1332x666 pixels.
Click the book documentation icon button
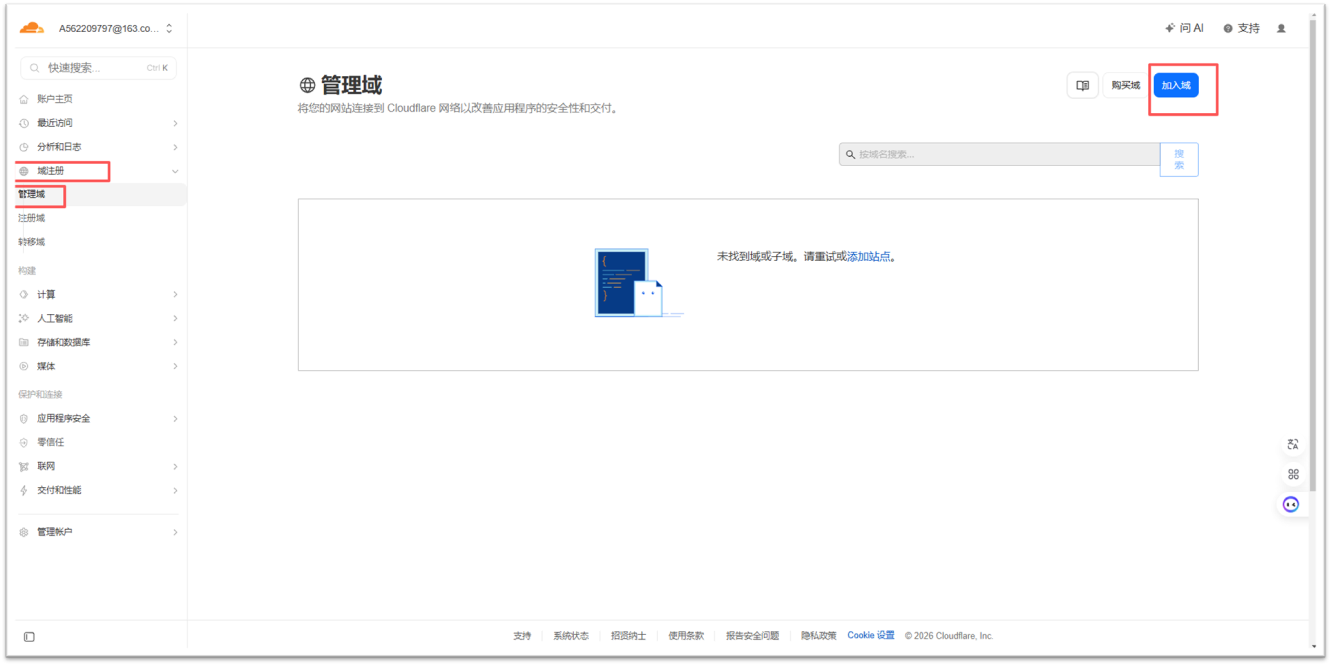click(x=1082, y=86)
